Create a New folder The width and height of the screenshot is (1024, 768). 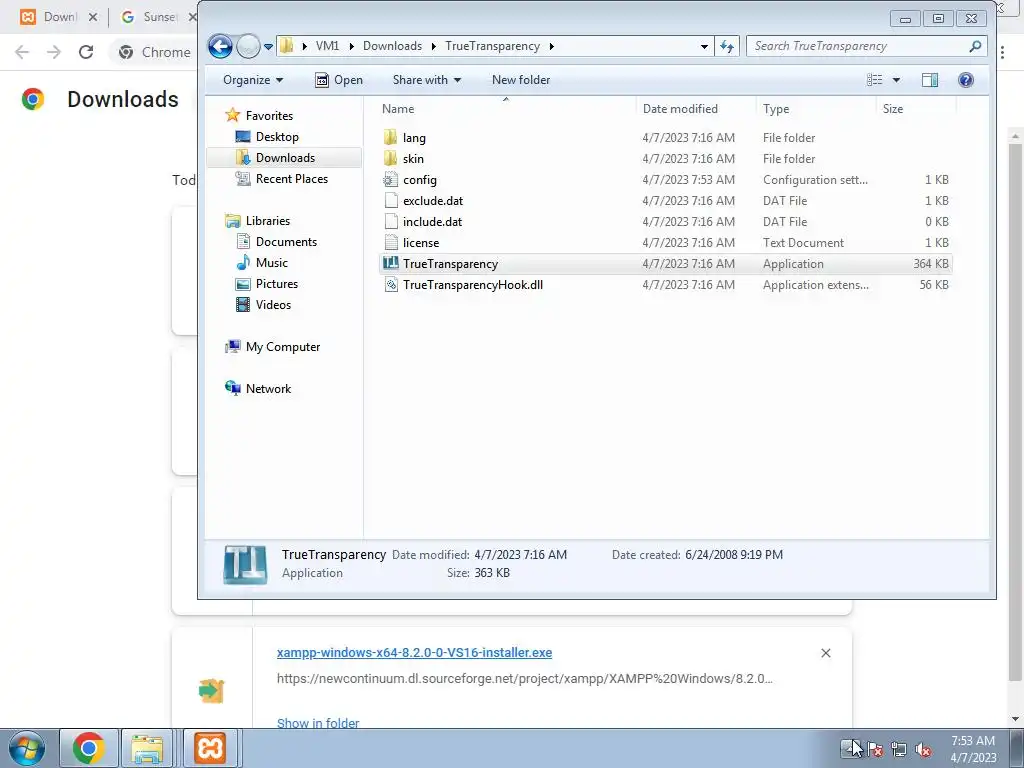point(520,80)
